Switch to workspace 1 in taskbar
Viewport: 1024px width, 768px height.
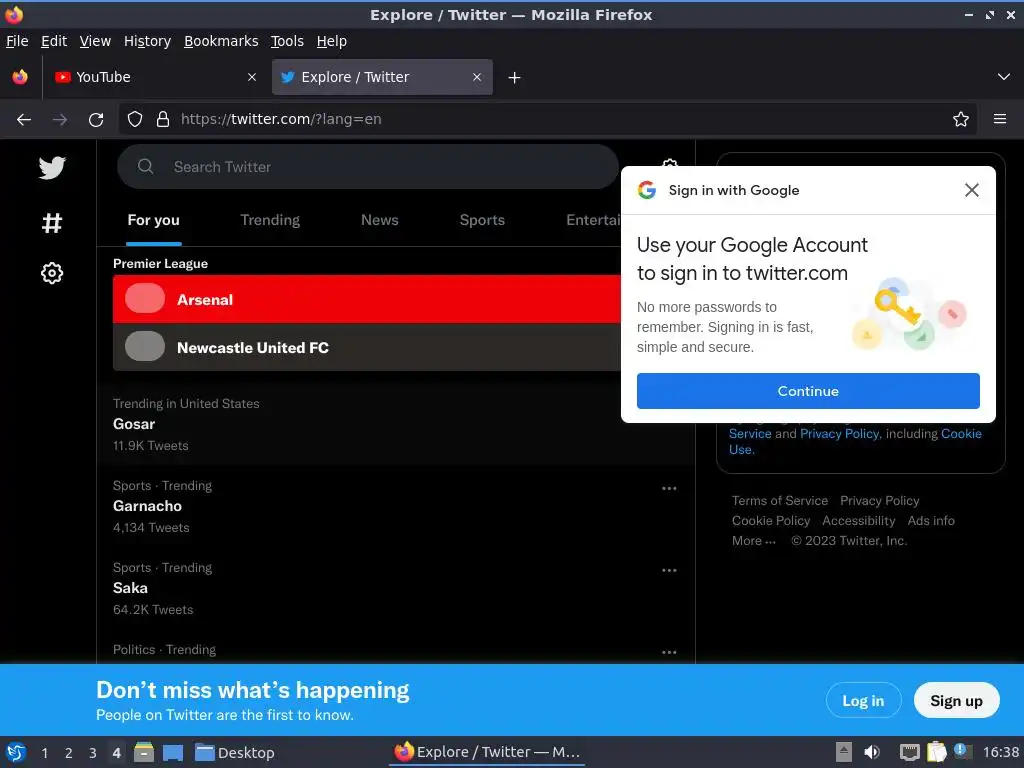pos(44,753)
